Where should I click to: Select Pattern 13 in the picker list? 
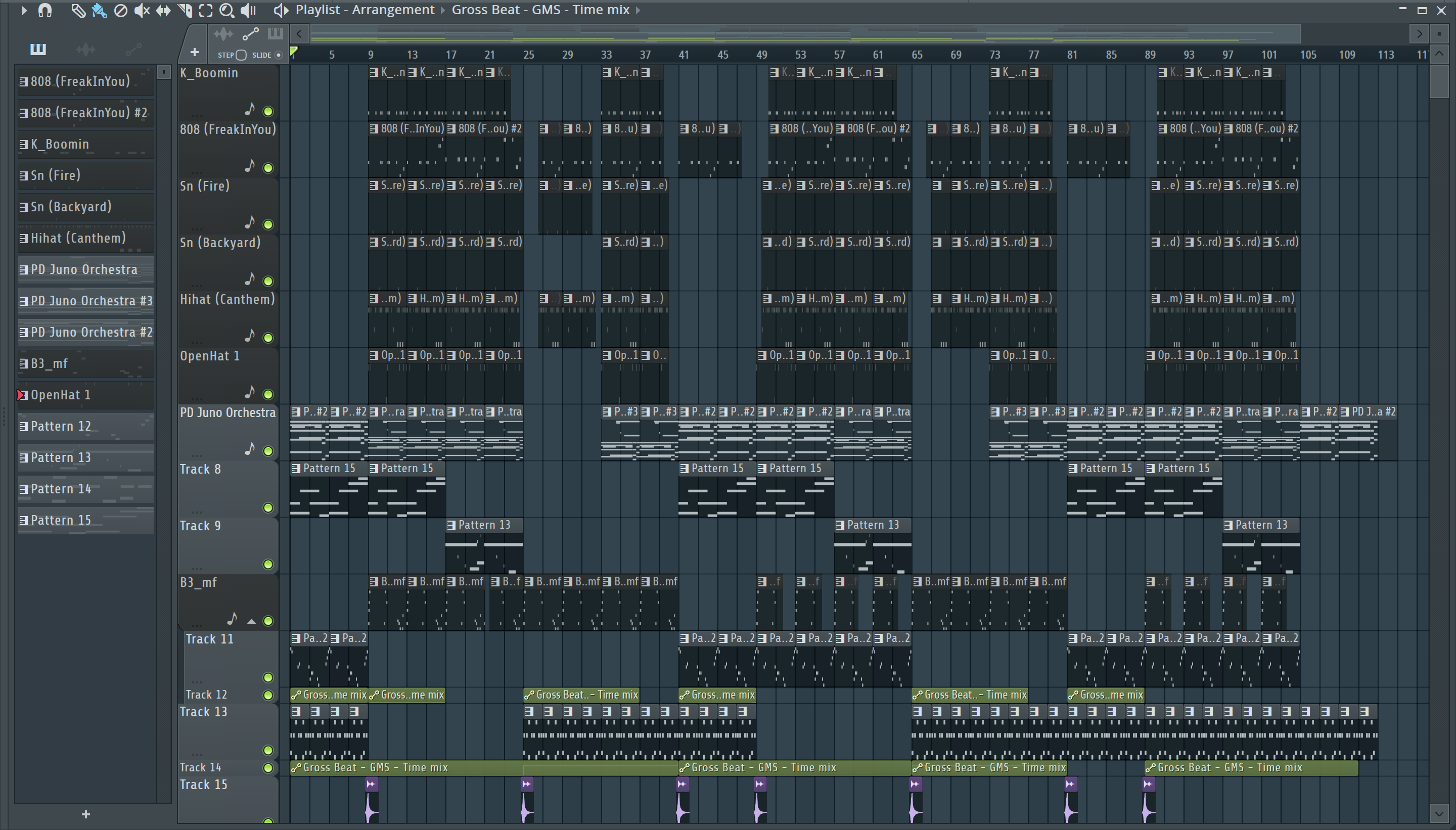tap(61, 457)
